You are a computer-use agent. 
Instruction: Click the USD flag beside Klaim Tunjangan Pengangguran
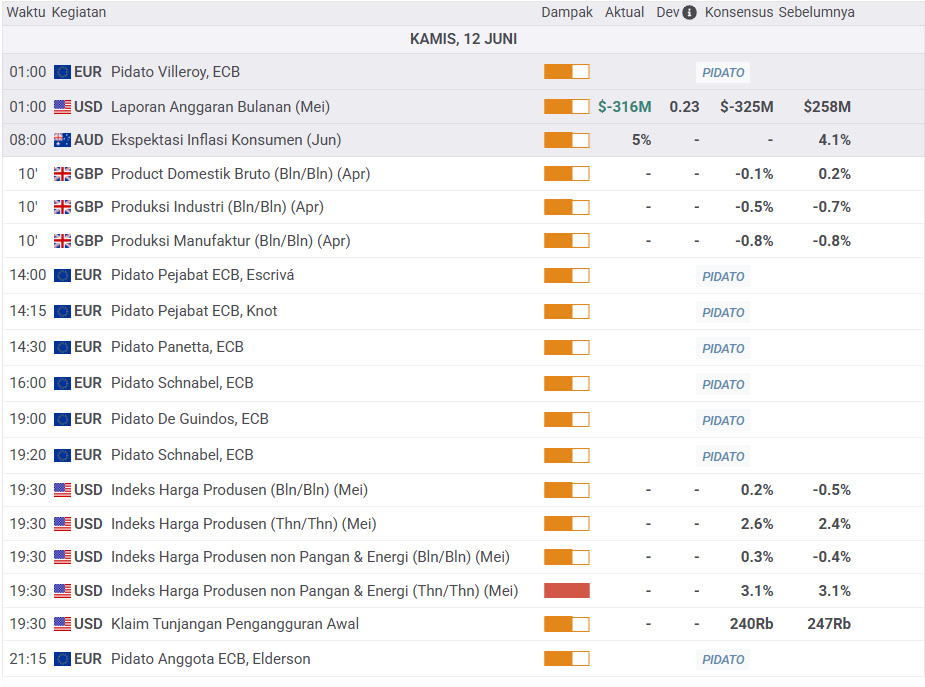[x=63, y=624]
